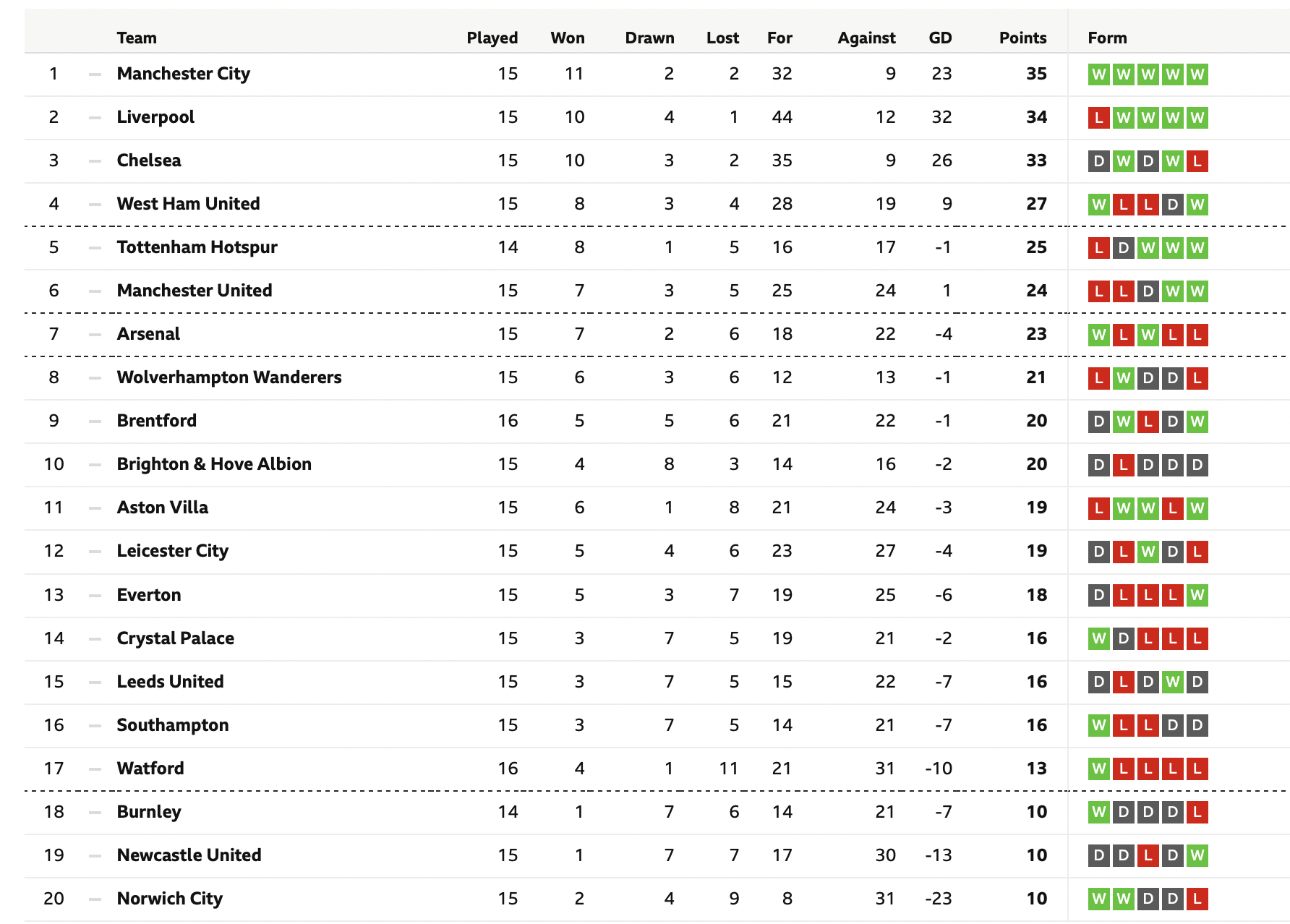Click the Team column header

[x=137, y=38]
